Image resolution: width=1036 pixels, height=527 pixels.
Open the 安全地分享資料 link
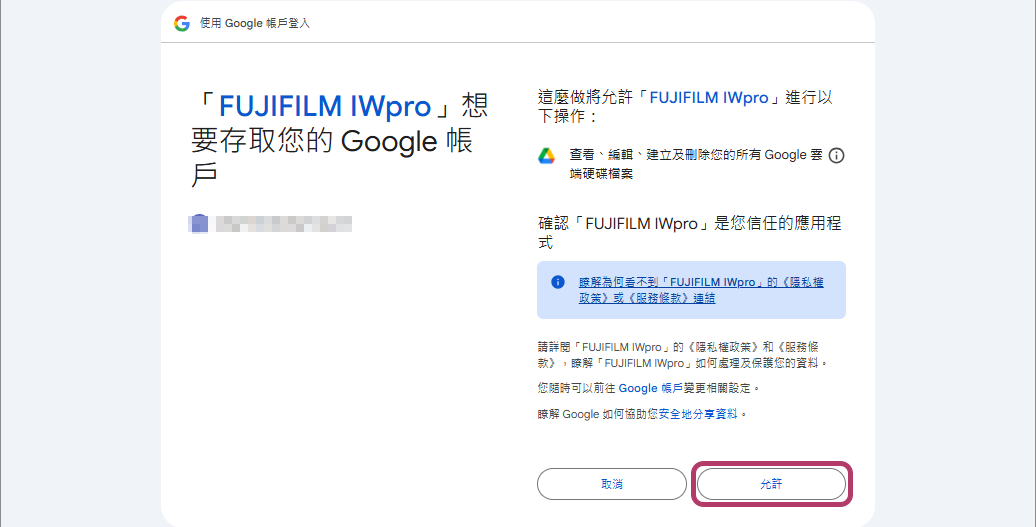pos(698,415)
